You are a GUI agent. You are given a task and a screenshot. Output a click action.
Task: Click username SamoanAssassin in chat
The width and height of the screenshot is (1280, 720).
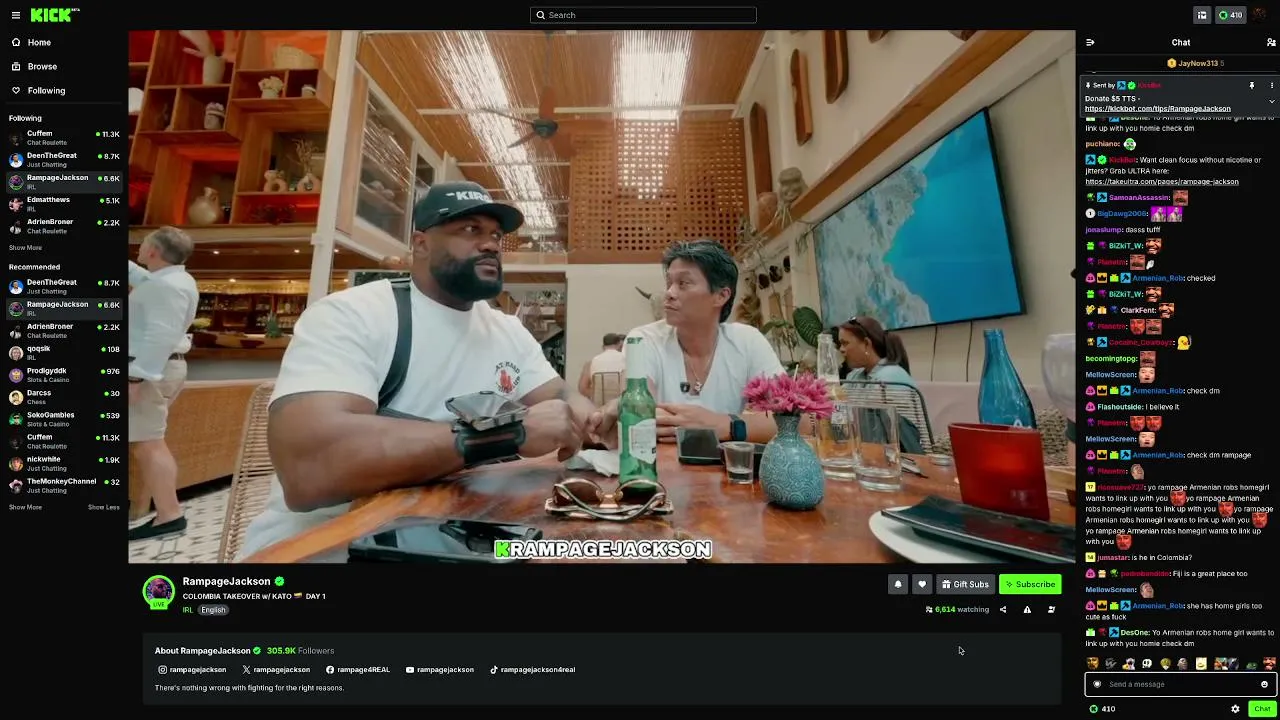pyautogui.click(x=1139, y=197)
